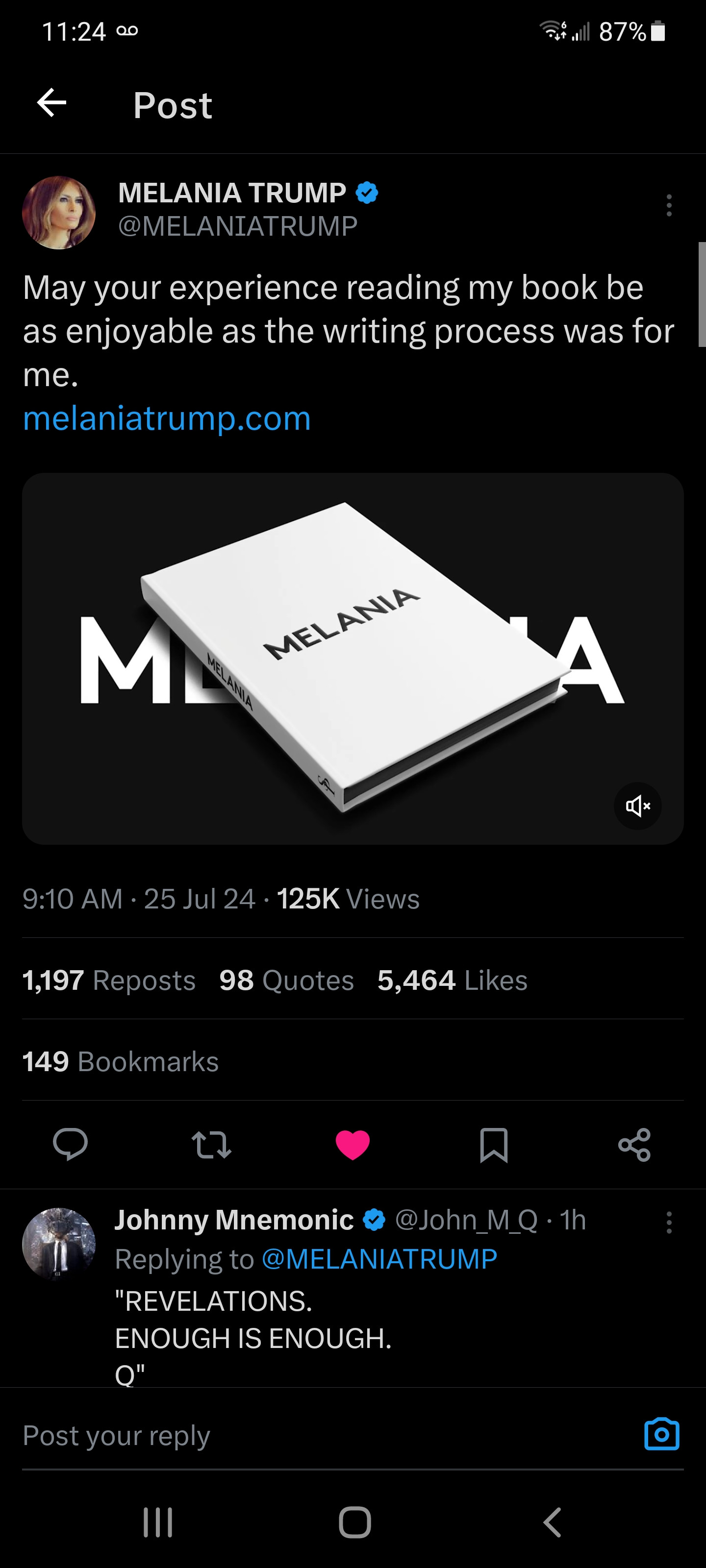Open the Johnny Mnemonic reply's options menu
The width and height of the screenshot is (706, 1568).
click(669, 1222)
